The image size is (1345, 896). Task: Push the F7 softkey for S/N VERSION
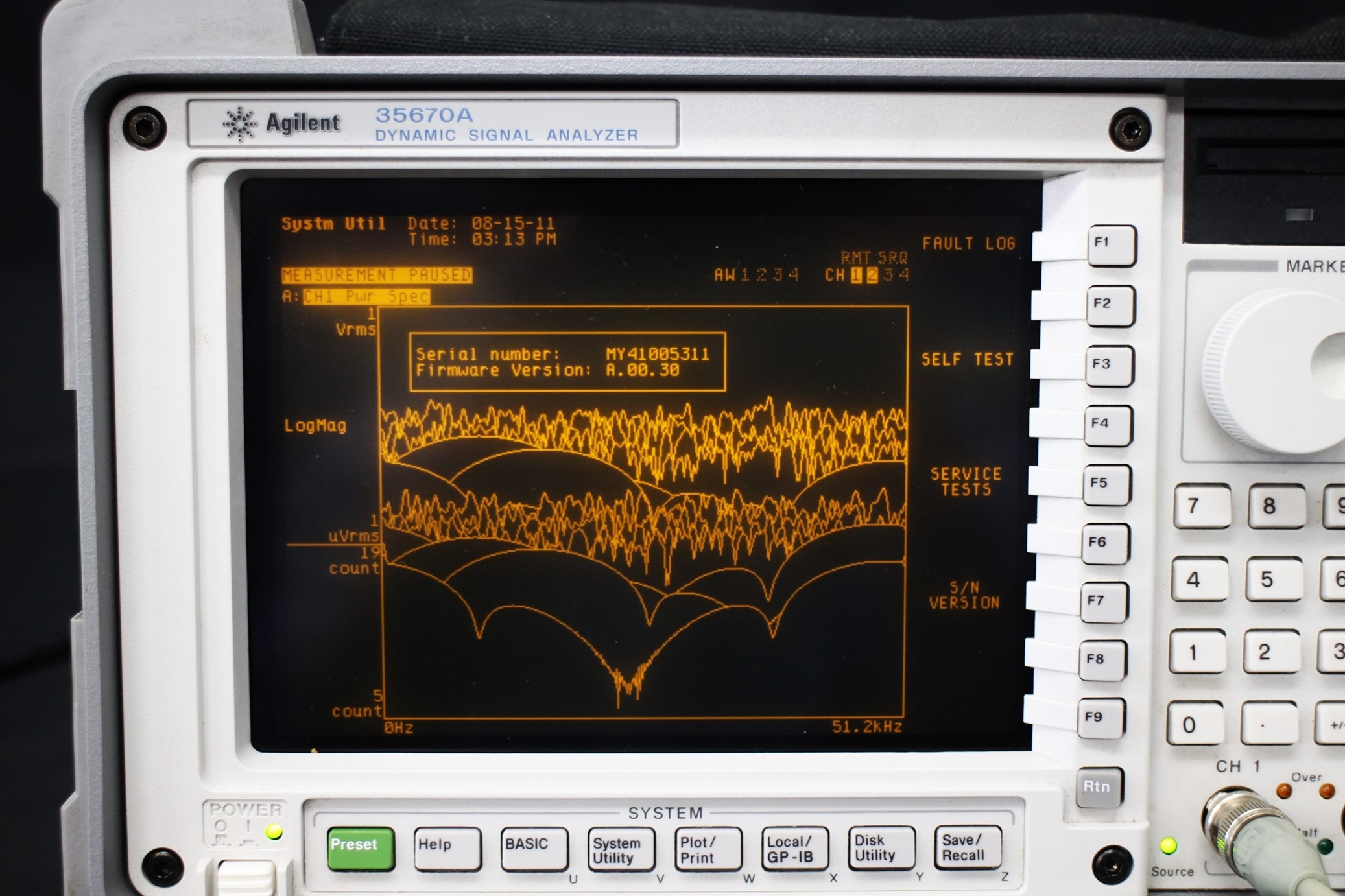tap(1104, 603)
